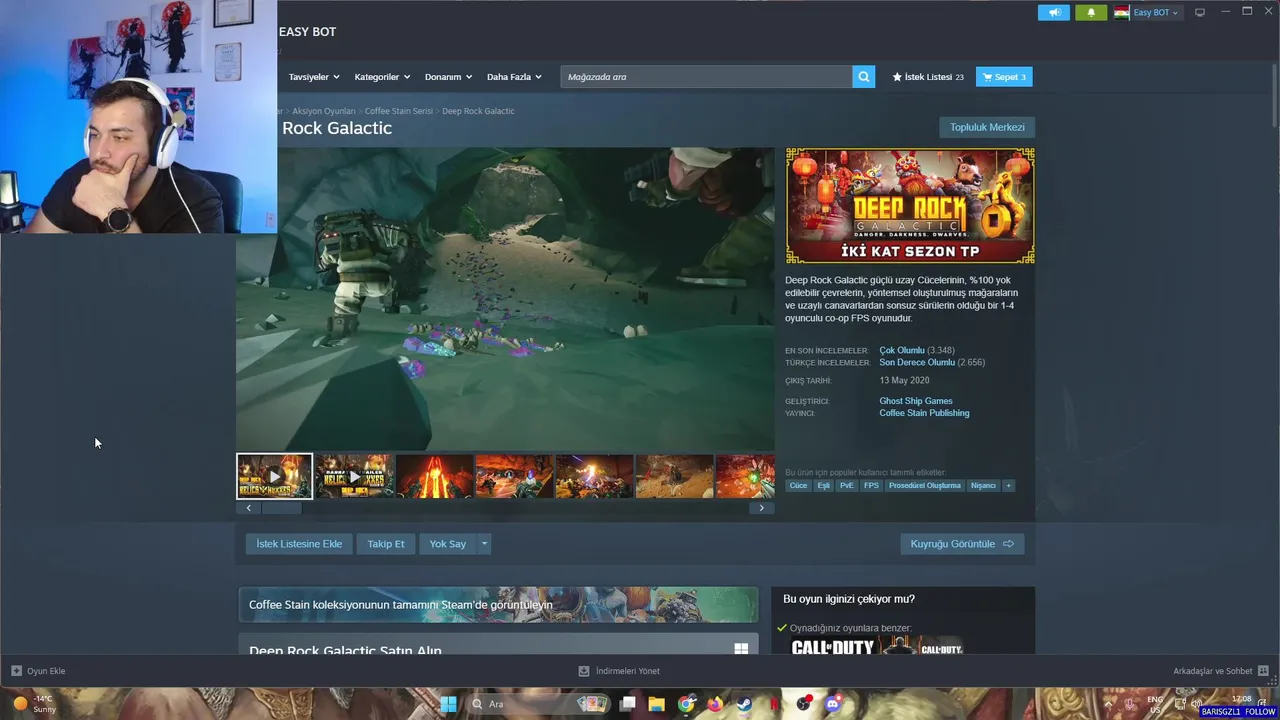Select the sixth screenshot thumbnail
The width and height of the screenshot is (1280, 720).
pyautogui.click(x=674, y=476)
